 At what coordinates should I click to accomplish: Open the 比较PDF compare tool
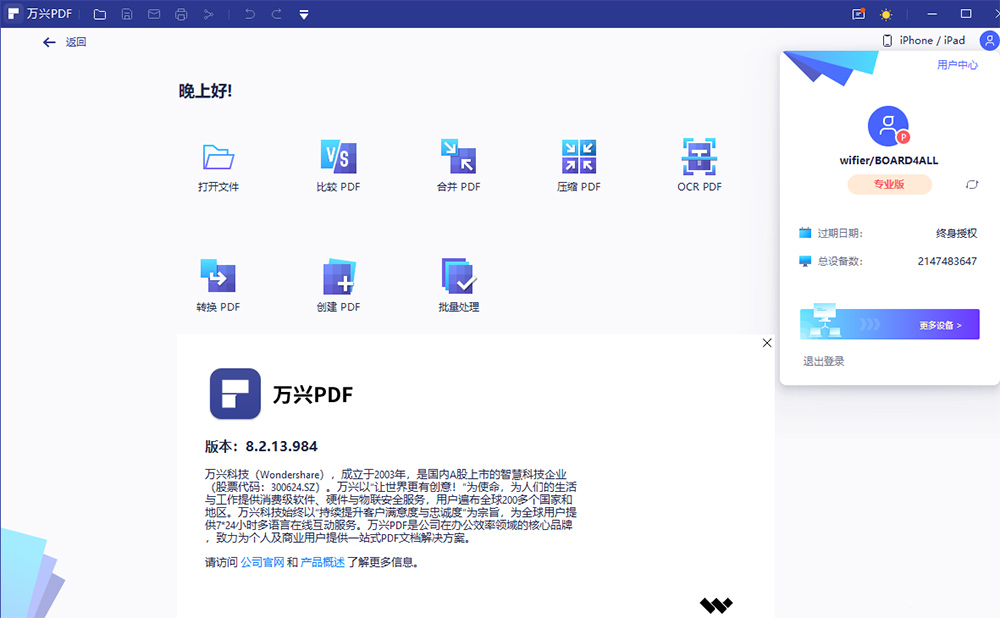click(338, 163)
